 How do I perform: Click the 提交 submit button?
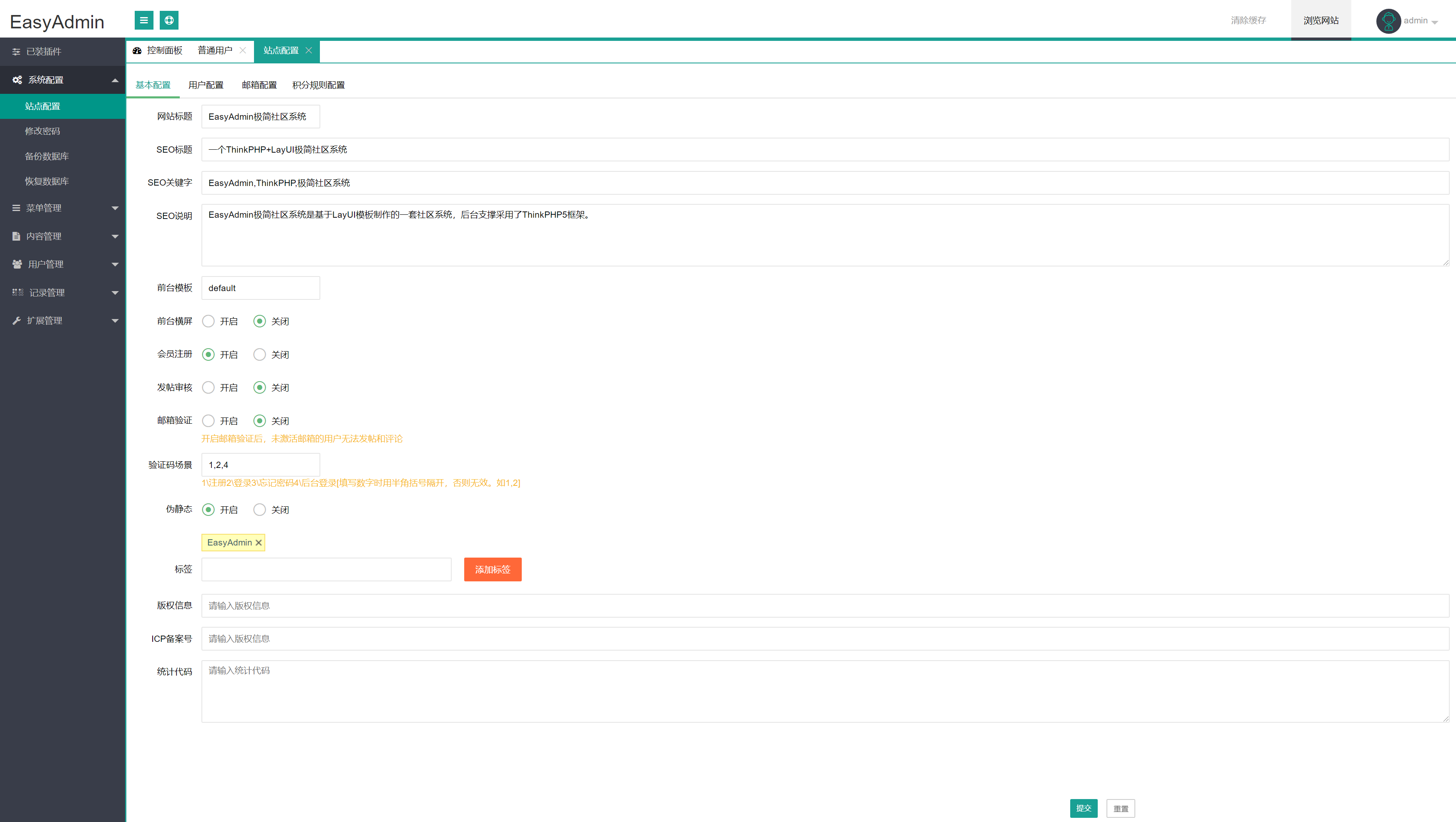tap(1084, 808)
